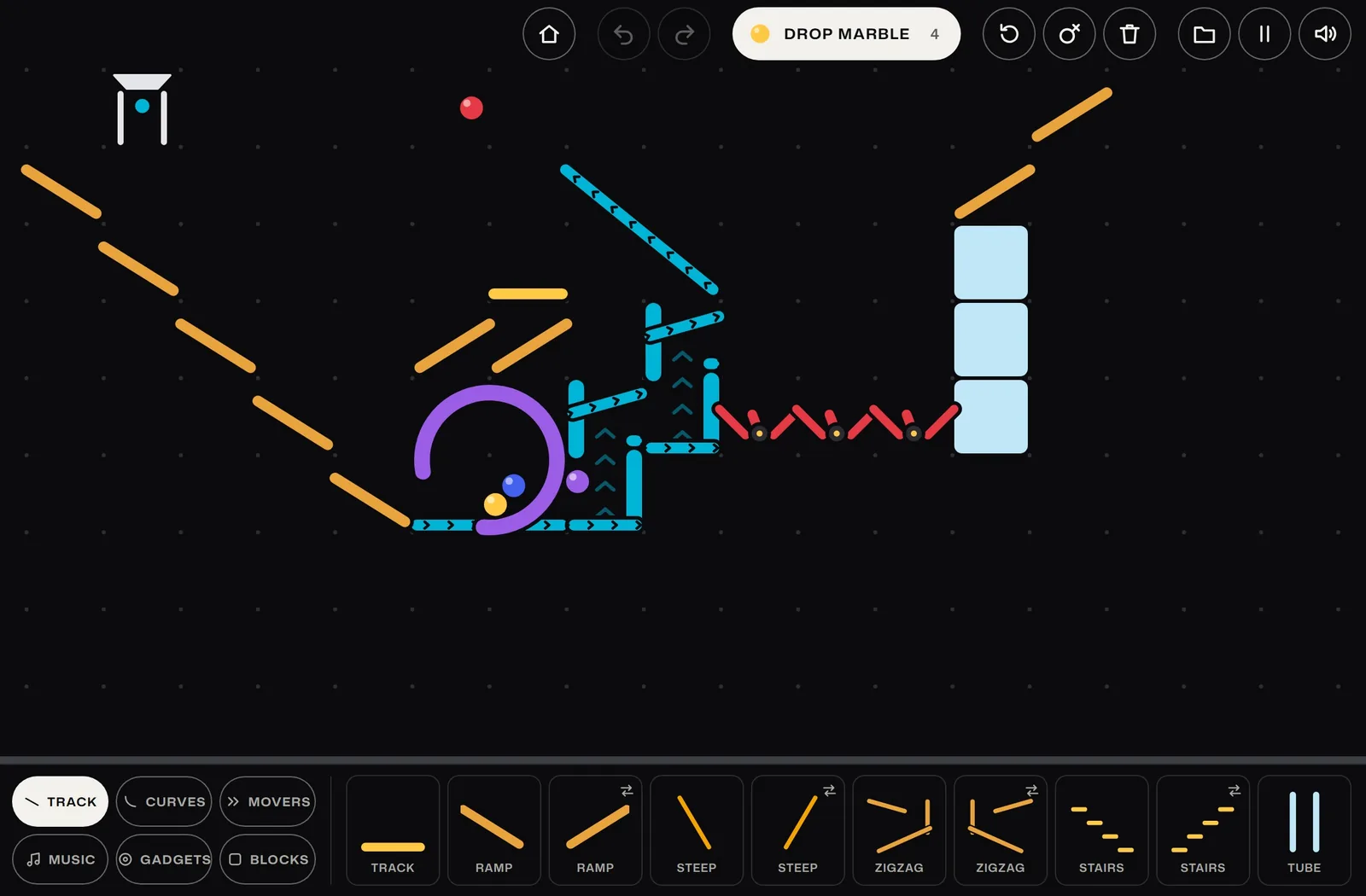Click the short yellow flat track
This screenshot has width=1366, height=896.
click(528, 294)
